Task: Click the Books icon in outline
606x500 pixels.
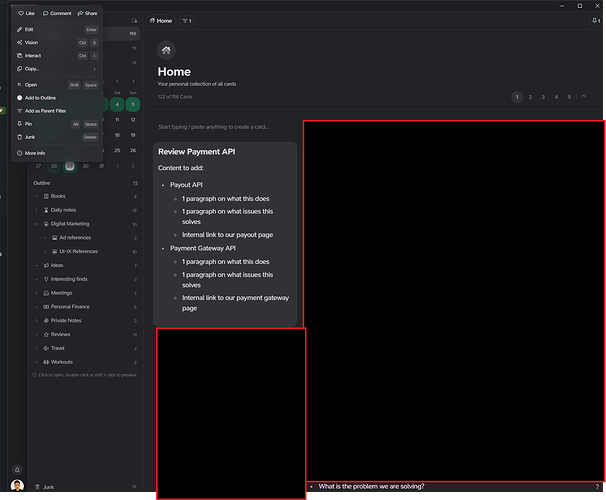Action: (46, 196)
